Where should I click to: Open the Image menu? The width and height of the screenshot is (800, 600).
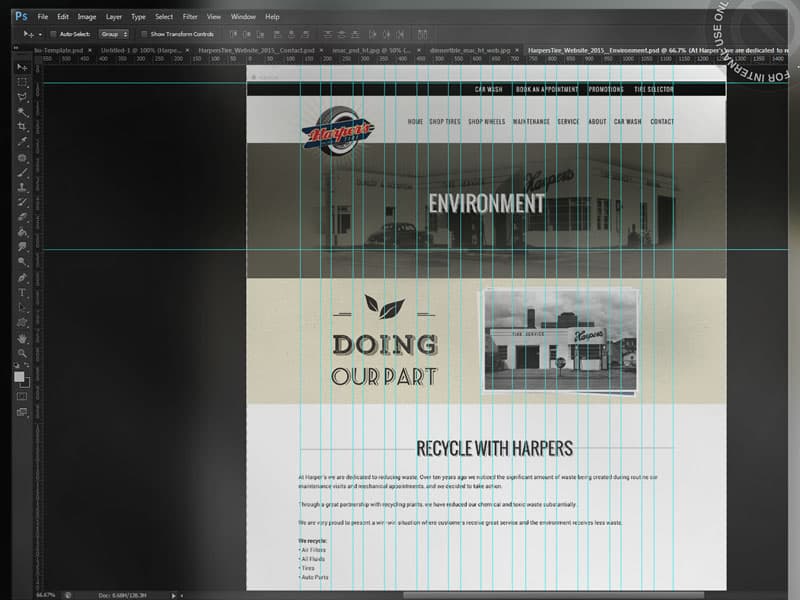click(x=87, y=16)
